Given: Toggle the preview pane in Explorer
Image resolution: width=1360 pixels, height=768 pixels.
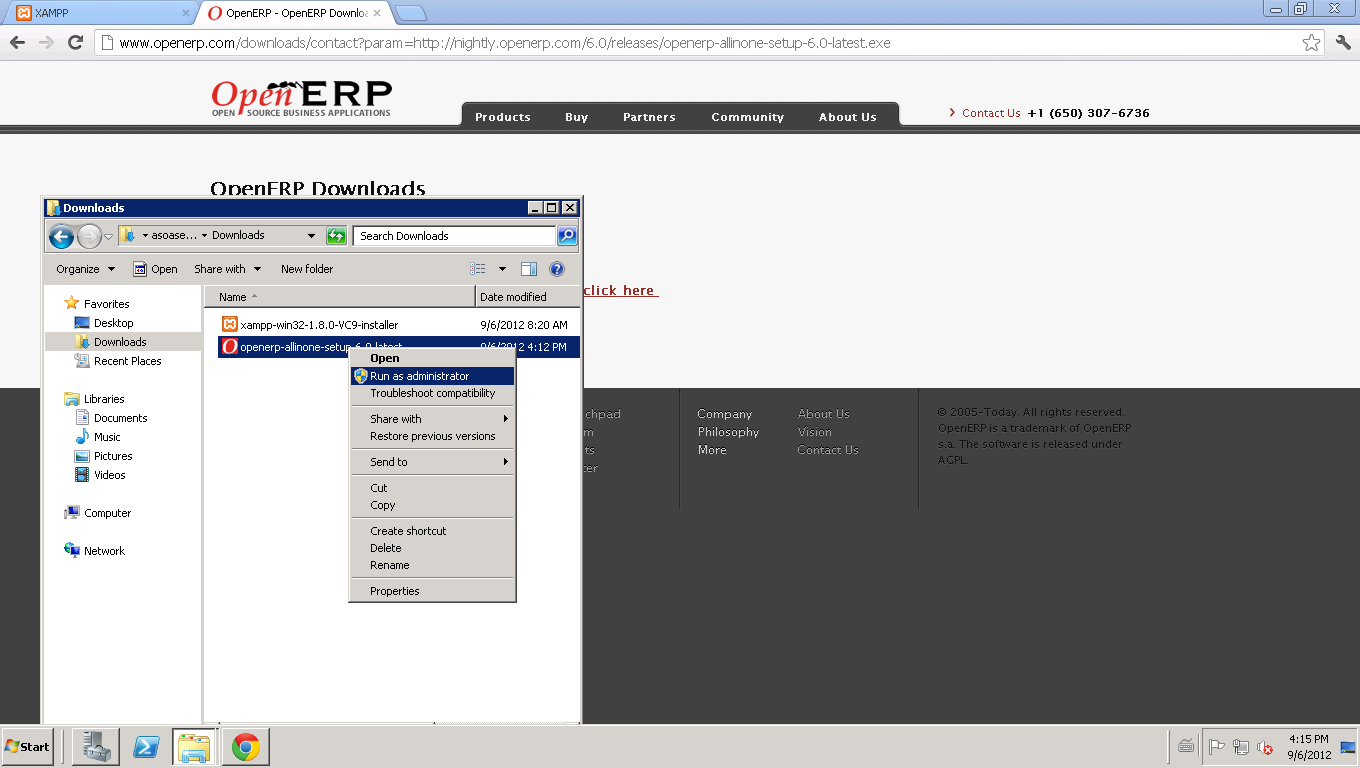Looking at the screenshot, I should (x=529, y=268).
